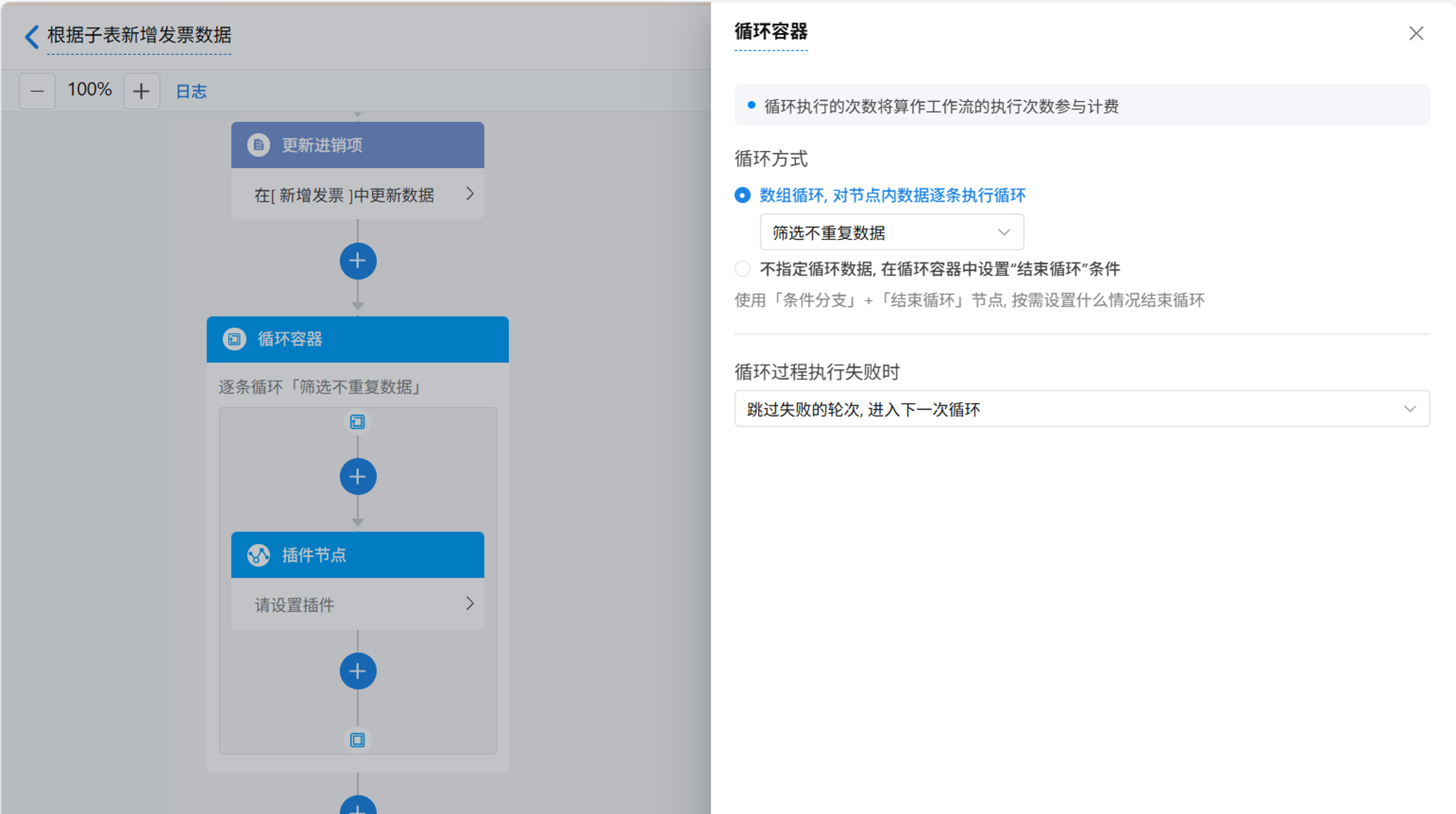Viewport: 1456px width, 814px height.
Task: Open 跳过失败的轮次 failure handling dropdown
Action: click(1081, 409)
